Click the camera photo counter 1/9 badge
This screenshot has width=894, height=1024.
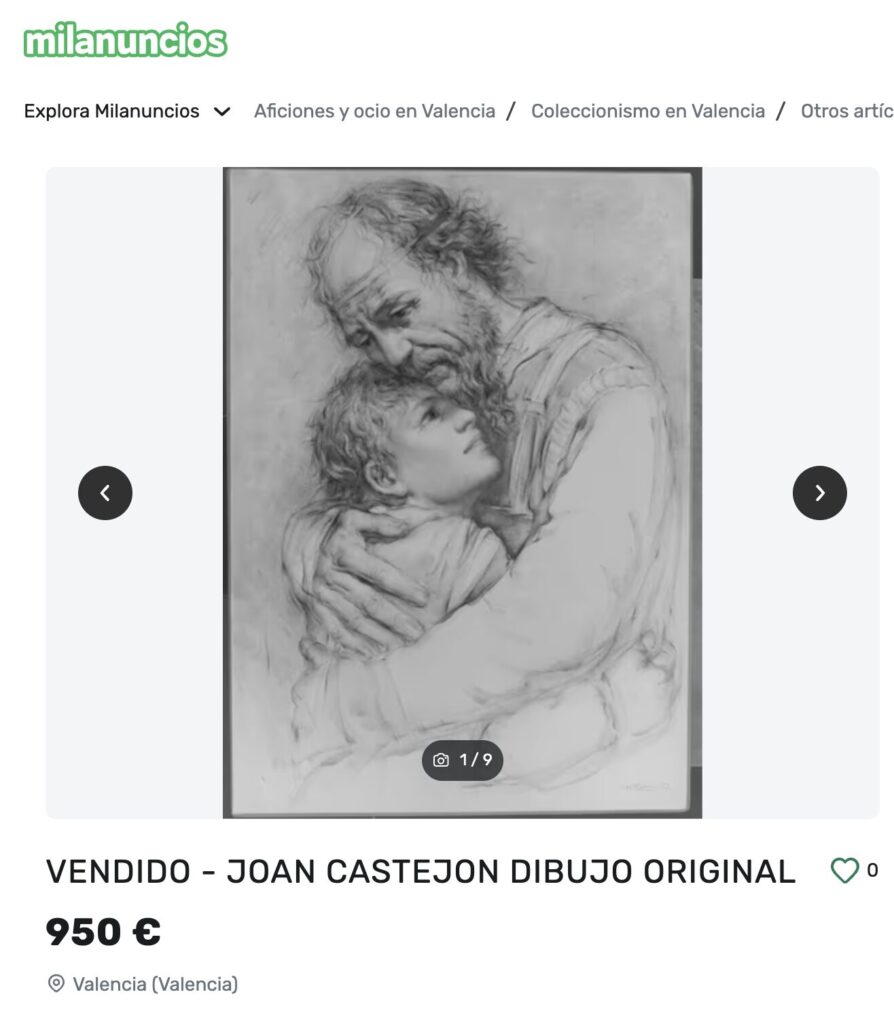462,760
